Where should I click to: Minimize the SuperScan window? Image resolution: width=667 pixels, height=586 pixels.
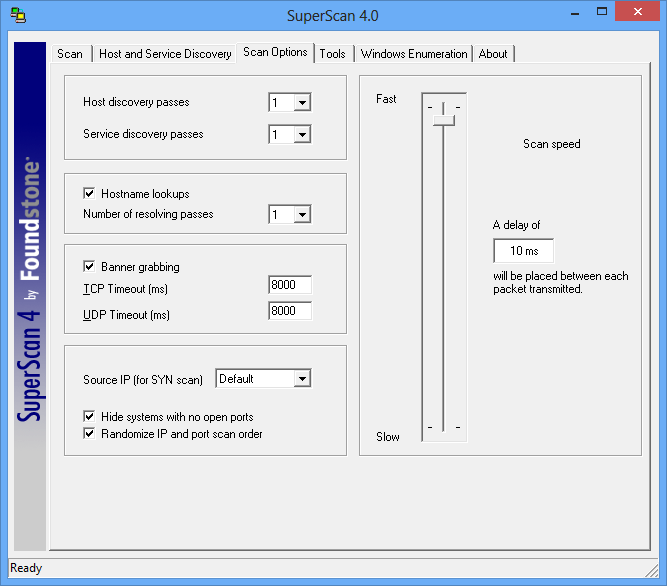pyautogui.click(x=575, y=13)
